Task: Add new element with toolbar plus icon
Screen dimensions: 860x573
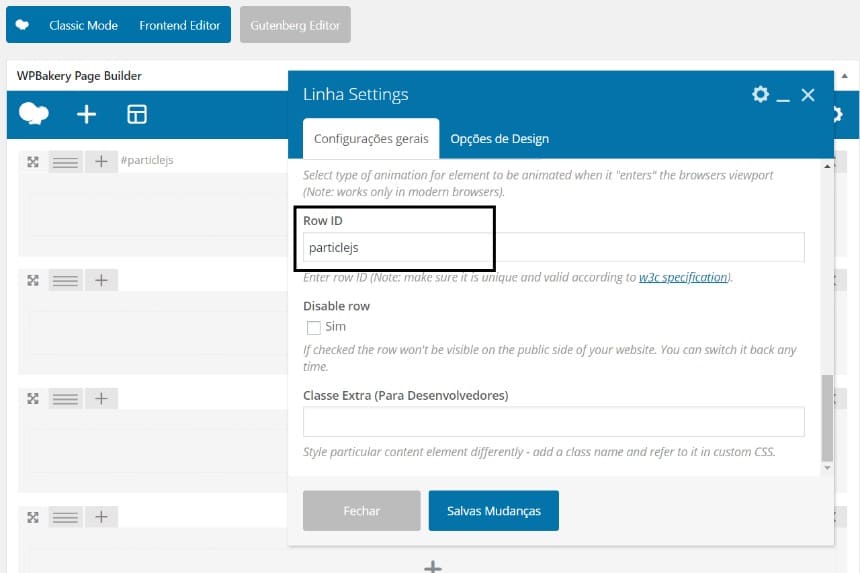Action: 86,114
